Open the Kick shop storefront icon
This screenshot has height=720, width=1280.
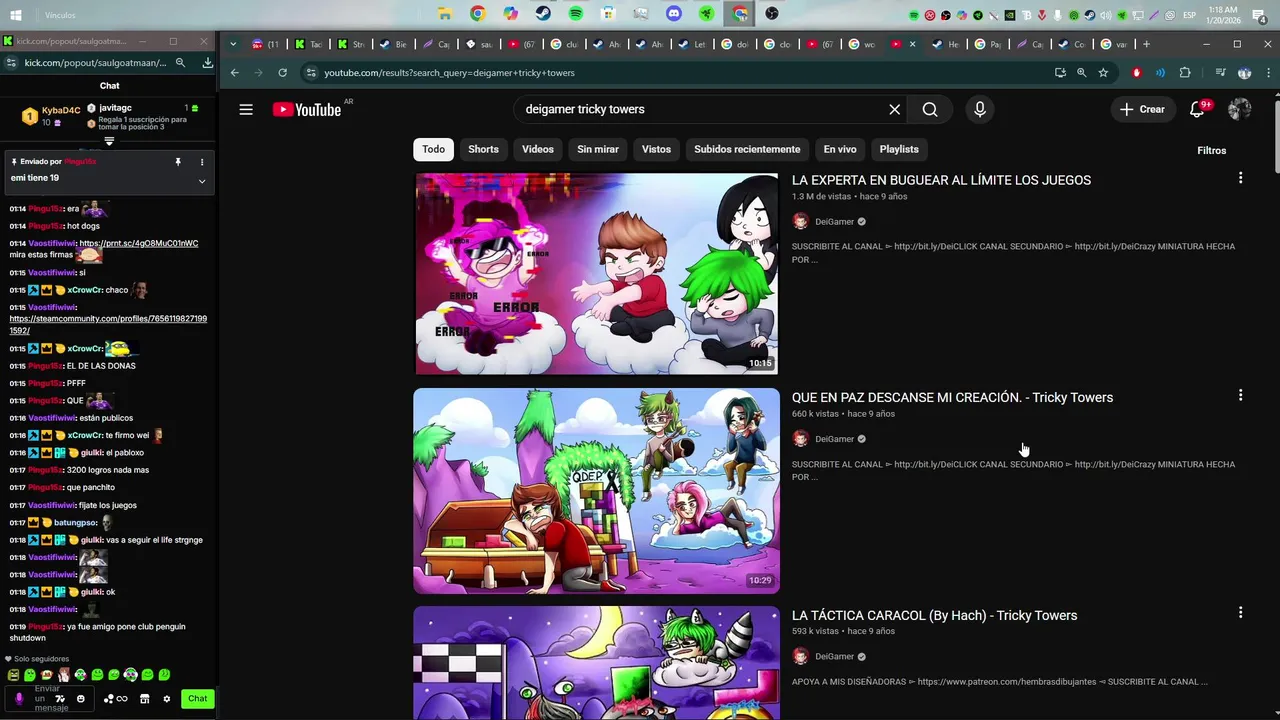(x=144, y=699)
